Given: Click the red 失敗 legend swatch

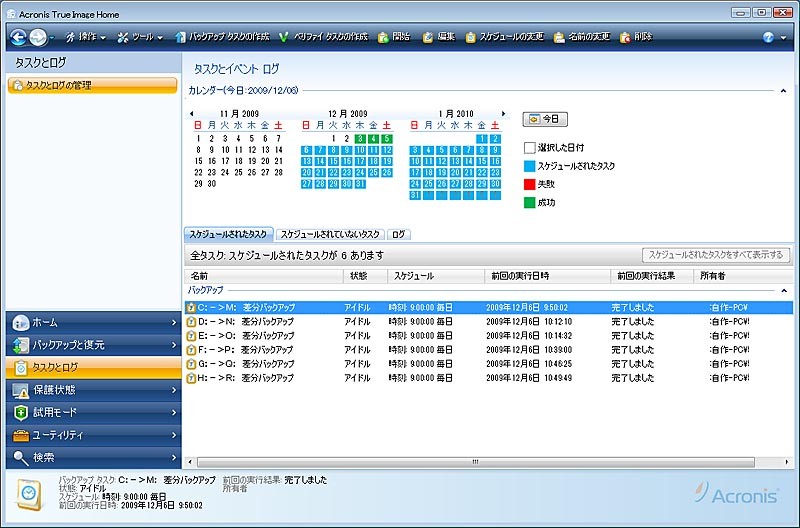Looking at the screenshot, I should 529,184.
